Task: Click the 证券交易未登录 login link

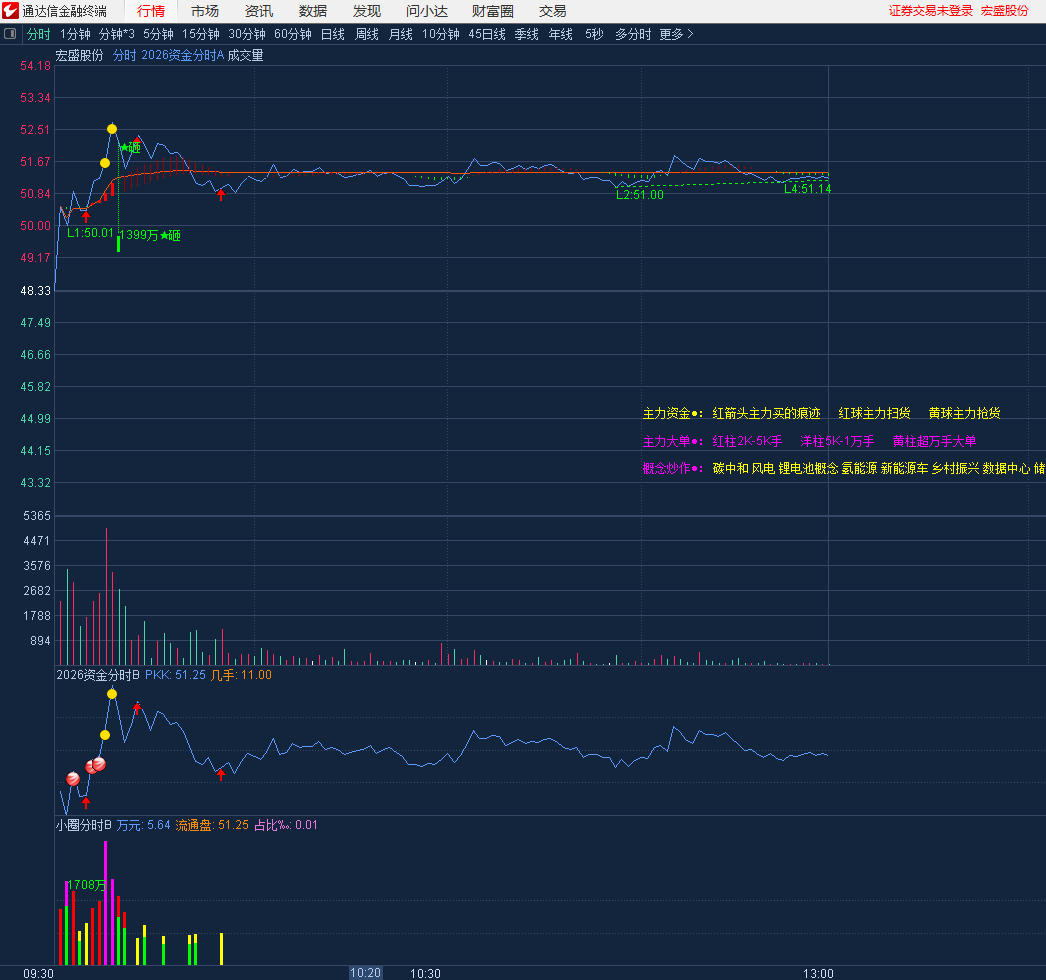Action: tap(930, 11)
